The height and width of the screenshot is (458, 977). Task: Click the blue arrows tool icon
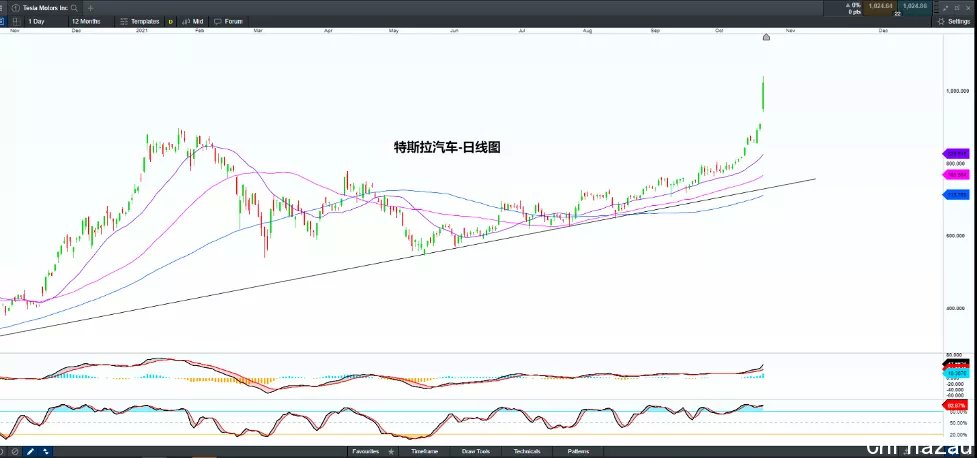click(45, 451)
